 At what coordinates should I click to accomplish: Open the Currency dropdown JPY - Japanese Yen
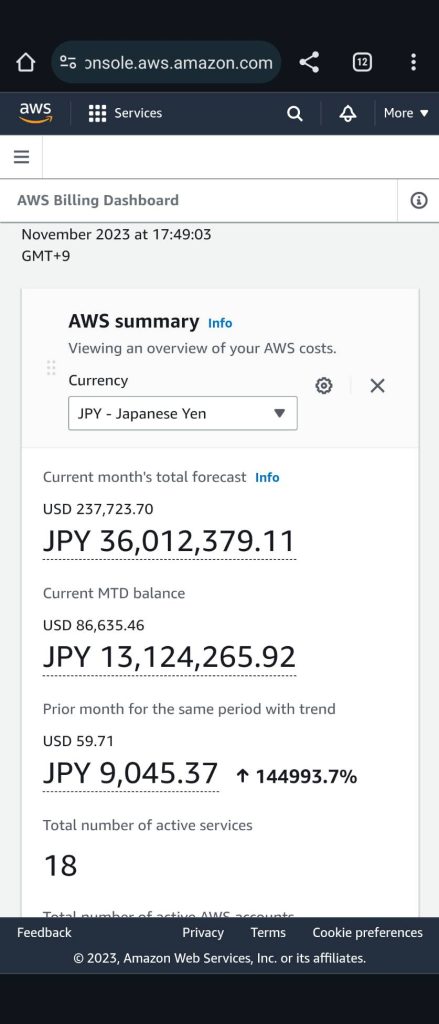[183, 413]
